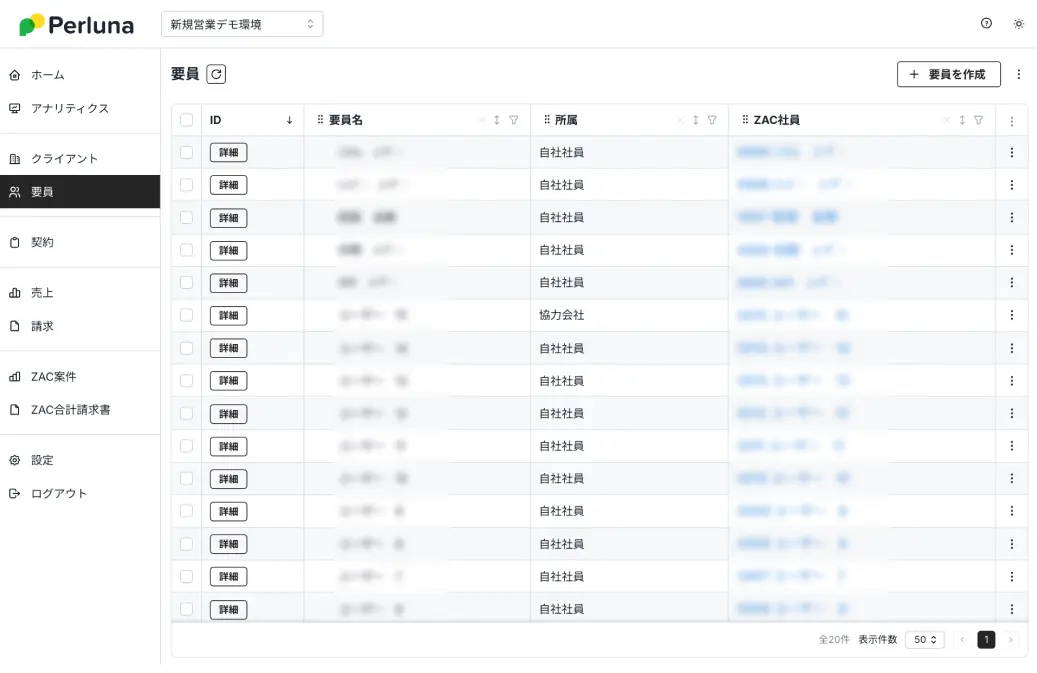This screenshot has width=1037, height=673.
Task: Open the 新規営業デモ環境 environment dropdown
Action: 242,24
